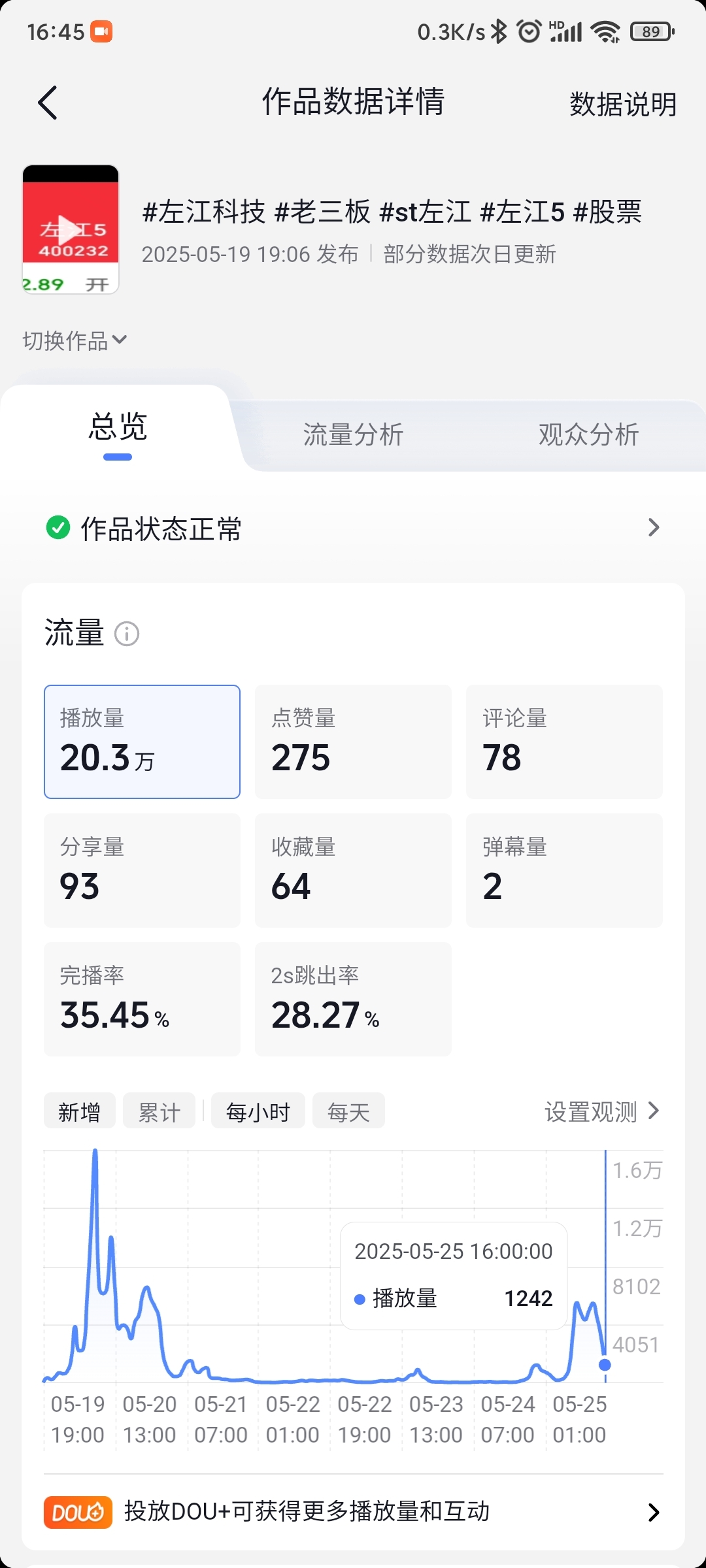The height and width of the screenshot is (1568, 706).
Task: Tap the 投放DOU+ promotion banner
Action: click(x=353, y=1512)
